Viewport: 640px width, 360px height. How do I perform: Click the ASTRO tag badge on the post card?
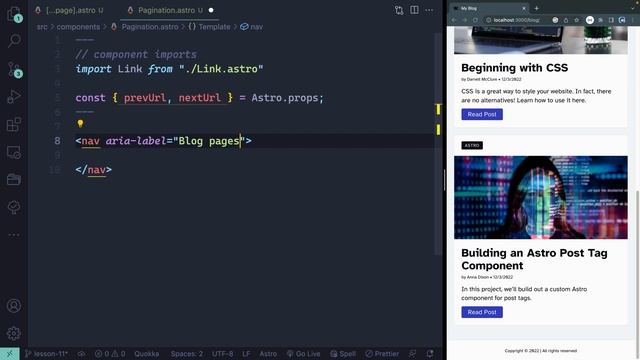pos(472,145)
